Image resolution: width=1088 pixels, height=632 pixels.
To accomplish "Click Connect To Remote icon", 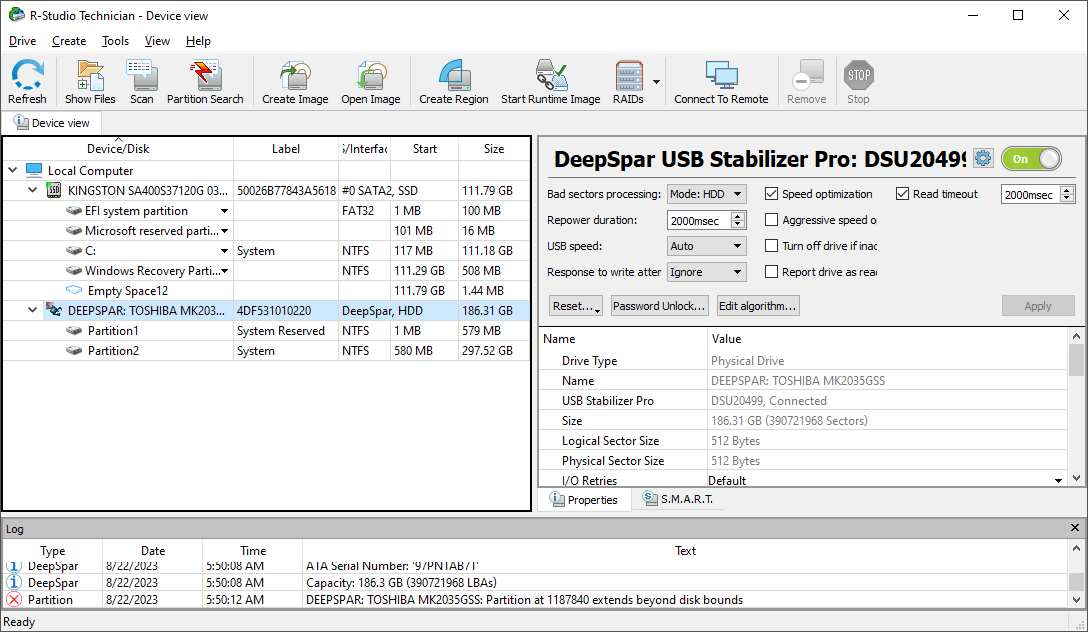I will (722, 75).
